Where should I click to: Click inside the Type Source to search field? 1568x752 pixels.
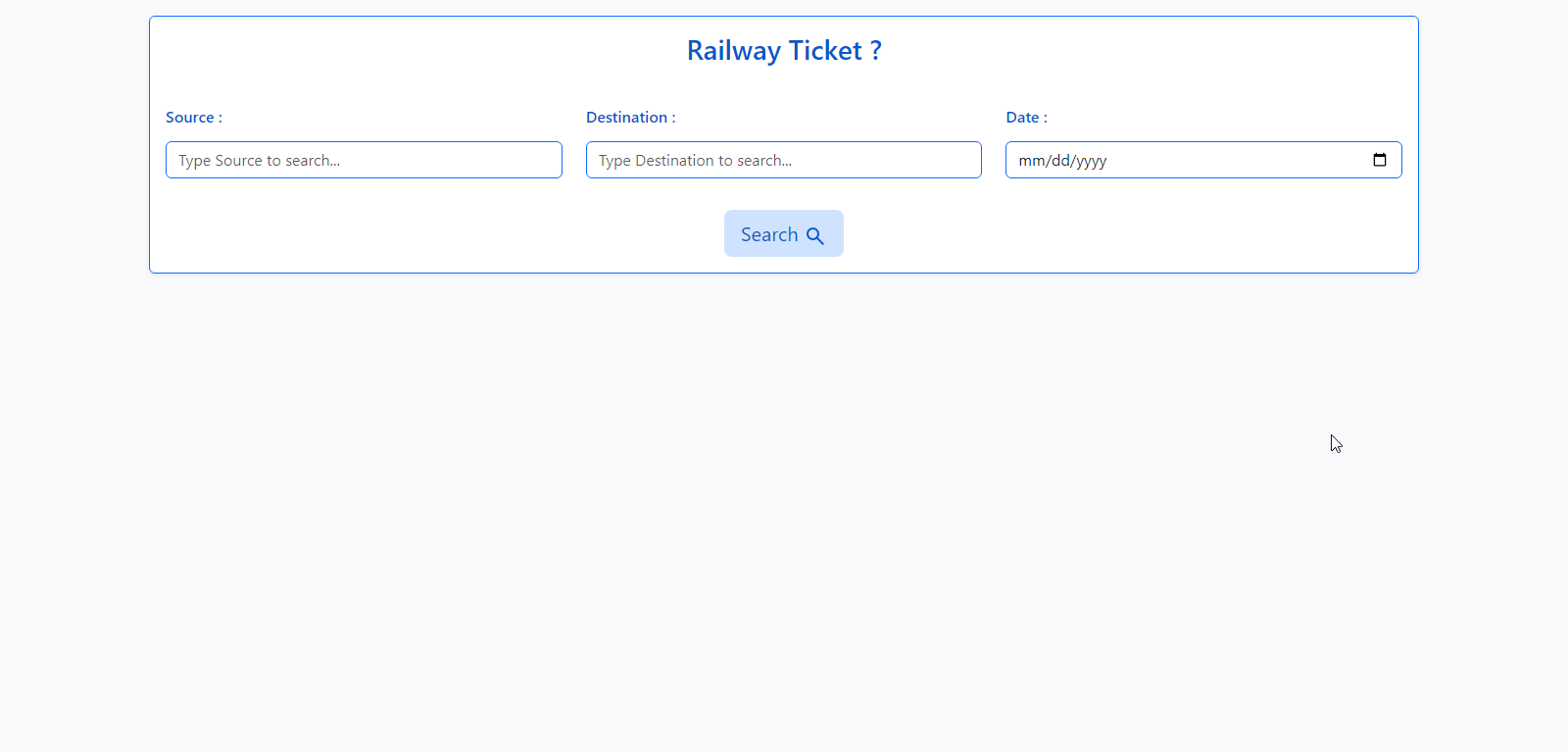(364, 160)
